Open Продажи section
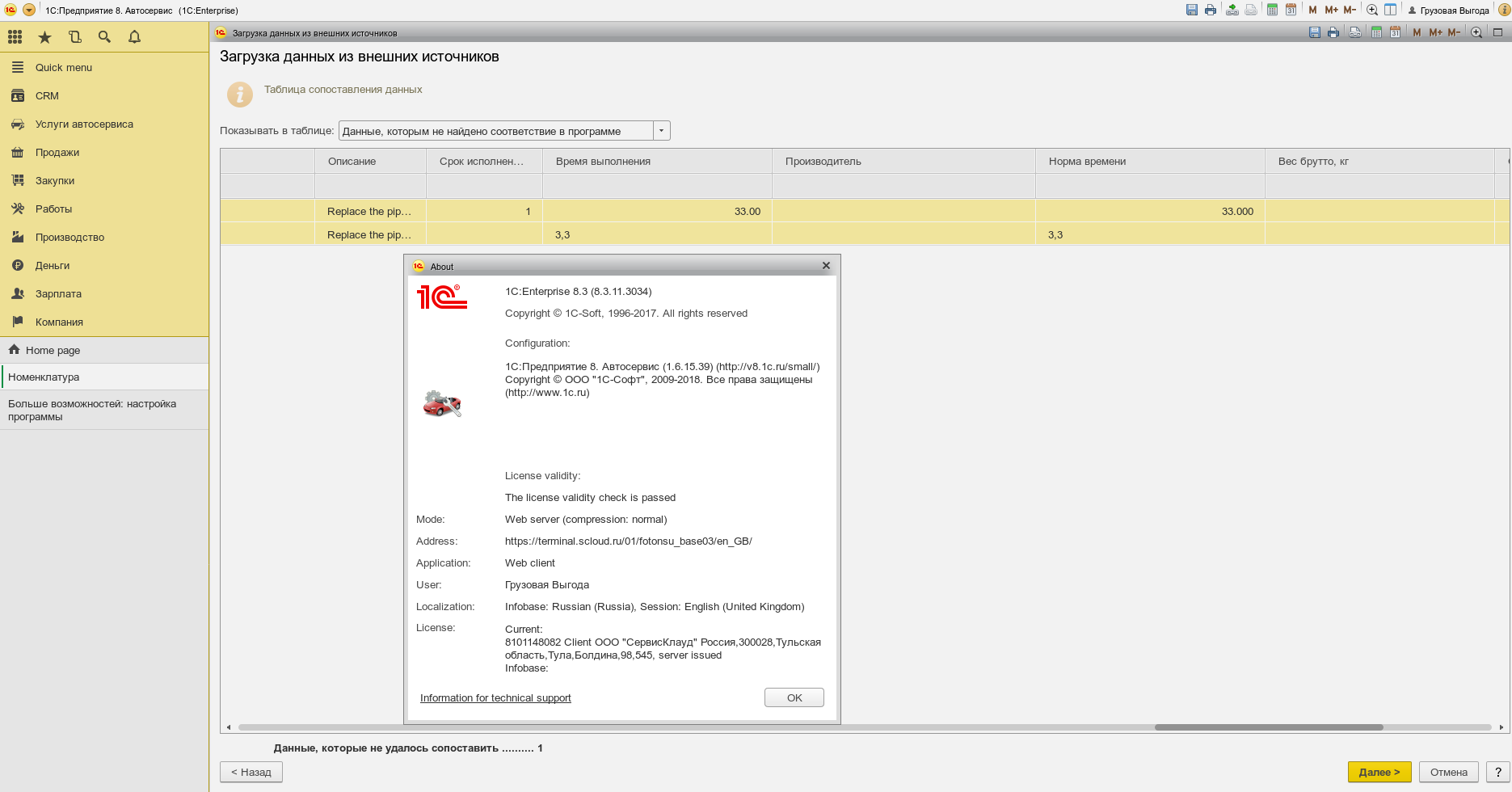The height and width of the screenshot is (792, 1512). [x=104, y=152]
